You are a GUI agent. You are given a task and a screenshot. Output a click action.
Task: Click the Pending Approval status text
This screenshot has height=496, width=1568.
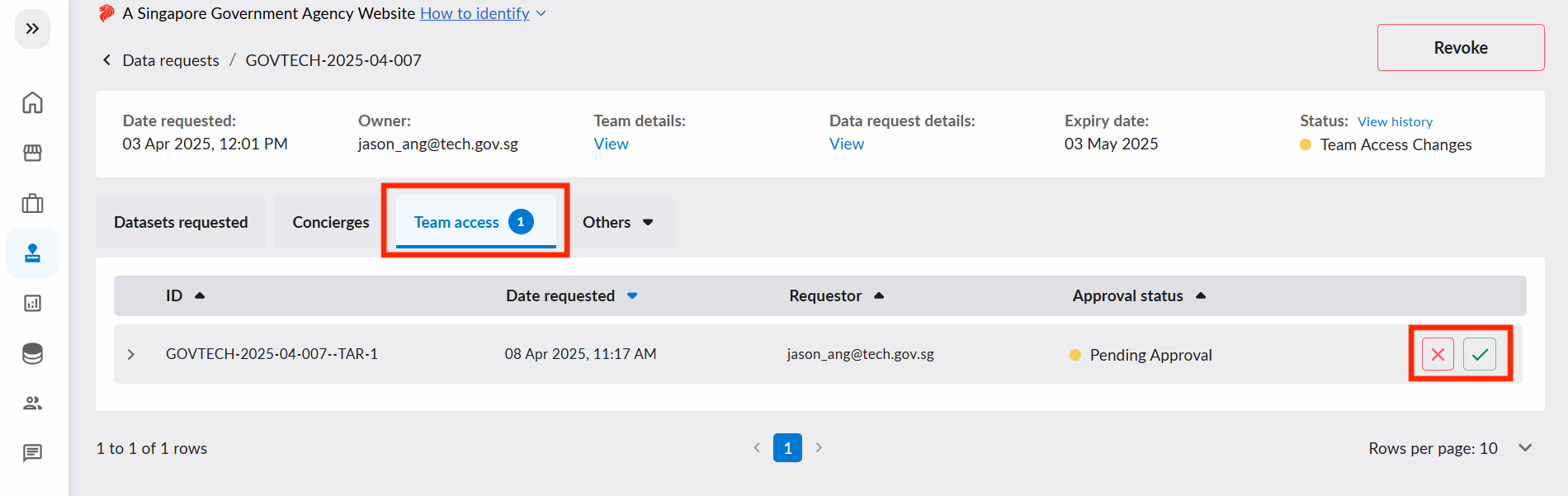pyautogui.click(x=1150, y=355)
